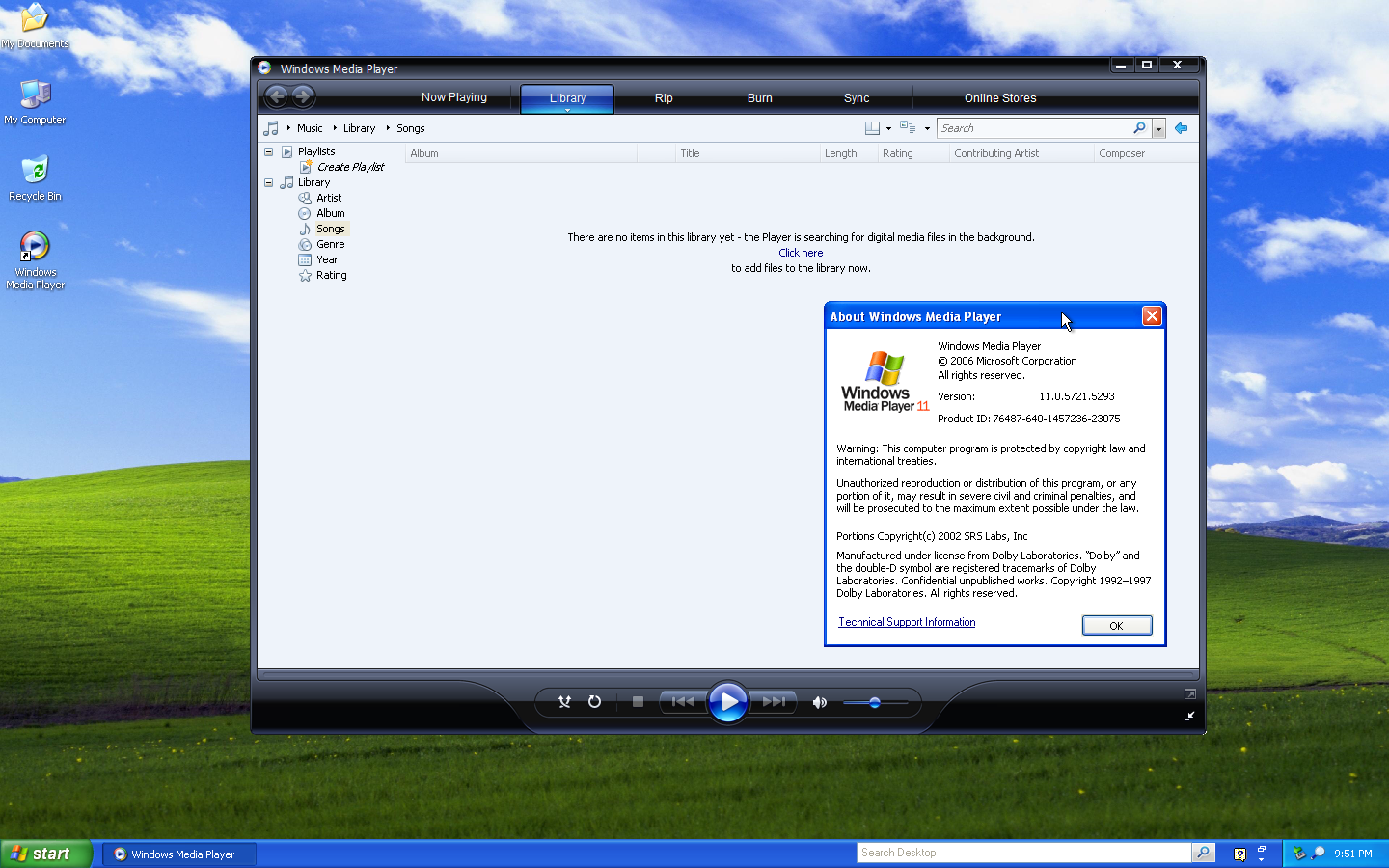Open the Online Stores tab

(1000, 98)
